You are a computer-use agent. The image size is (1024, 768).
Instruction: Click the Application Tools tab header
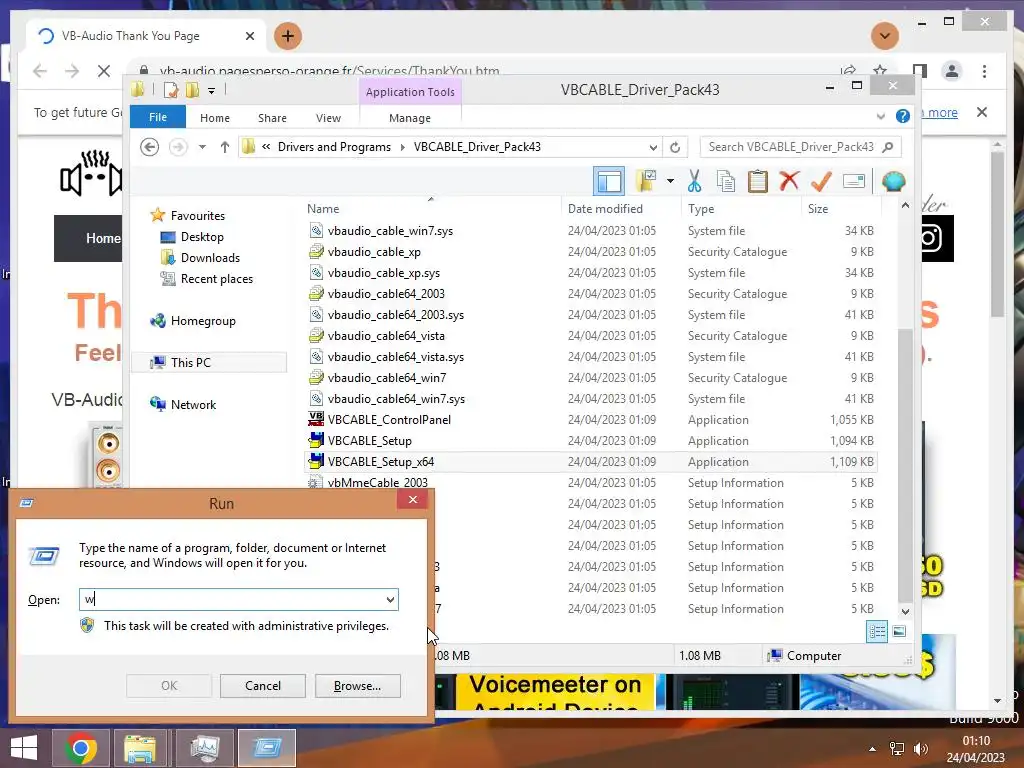410,92
